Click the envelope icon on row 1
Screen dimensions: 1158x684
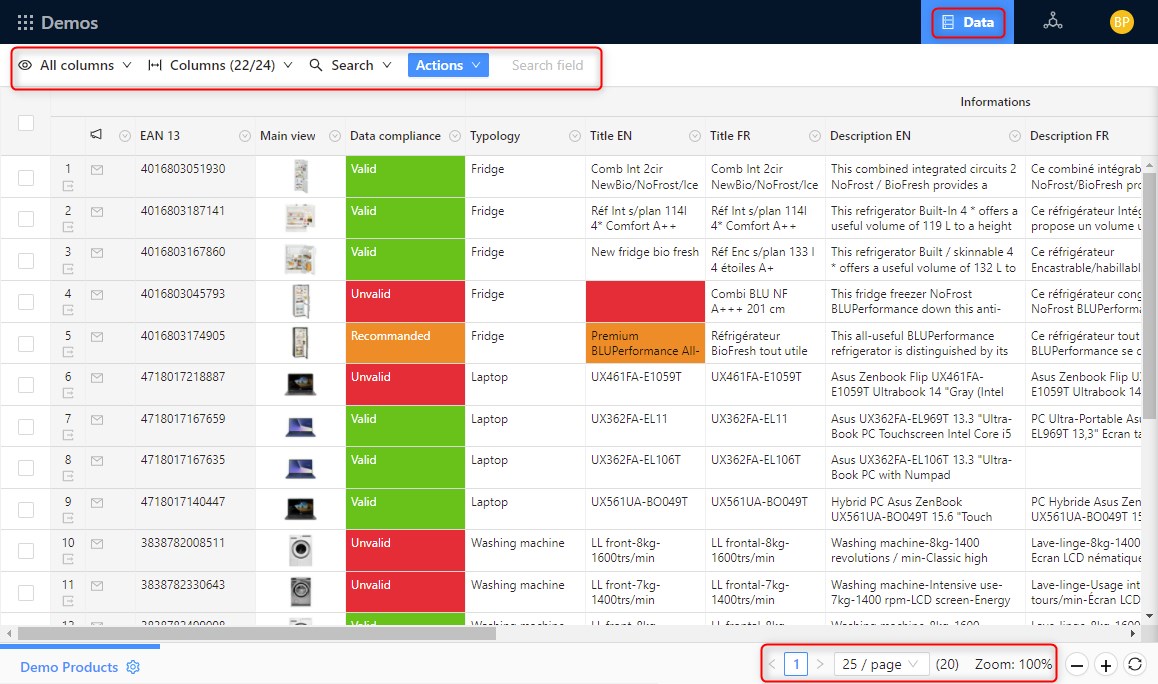pos(97,169)
